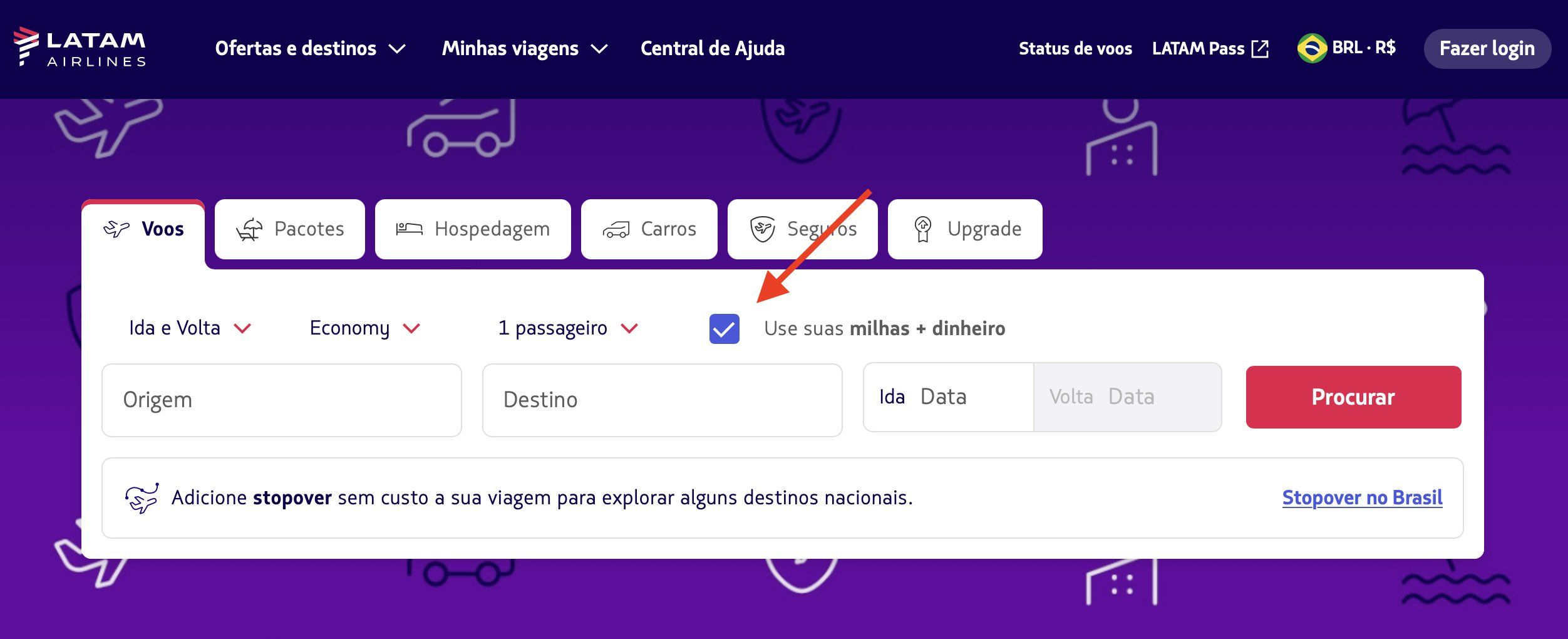Click the red Procurar search button
Screen dimensions: 1568x639
click(1353, 397)
